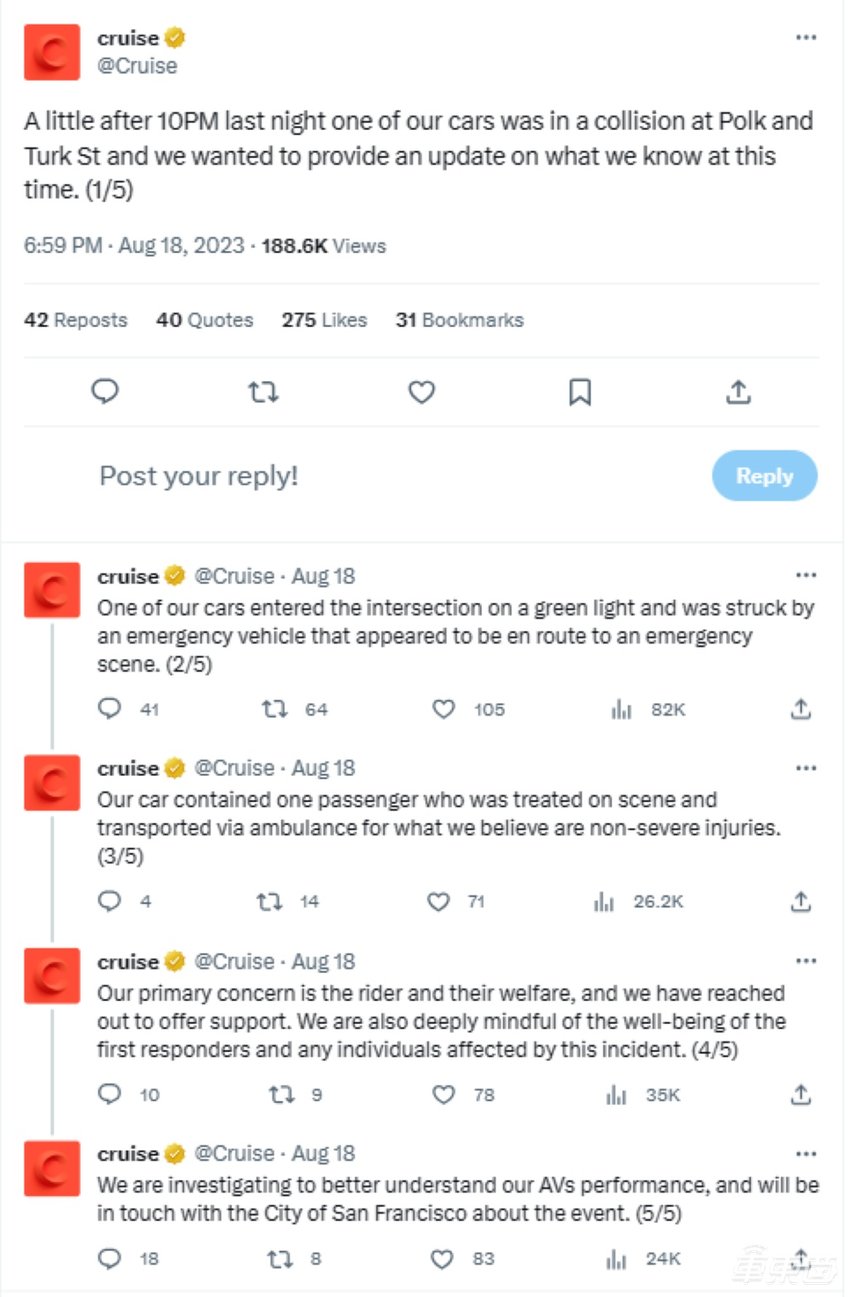Share the main tweet via share icon

[x=737, y=391]
